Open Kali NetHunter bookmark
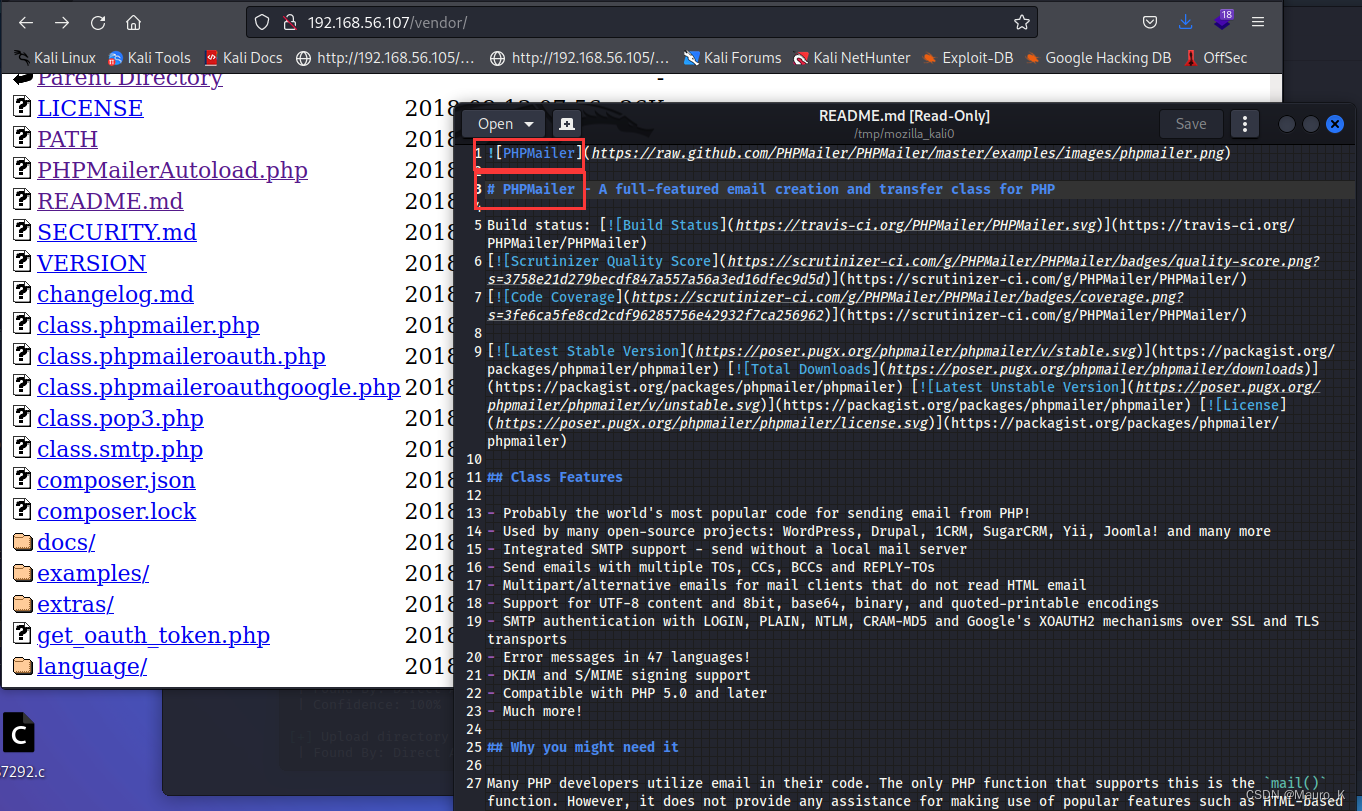Screen dimensions: 1362x811 [852, 58]
